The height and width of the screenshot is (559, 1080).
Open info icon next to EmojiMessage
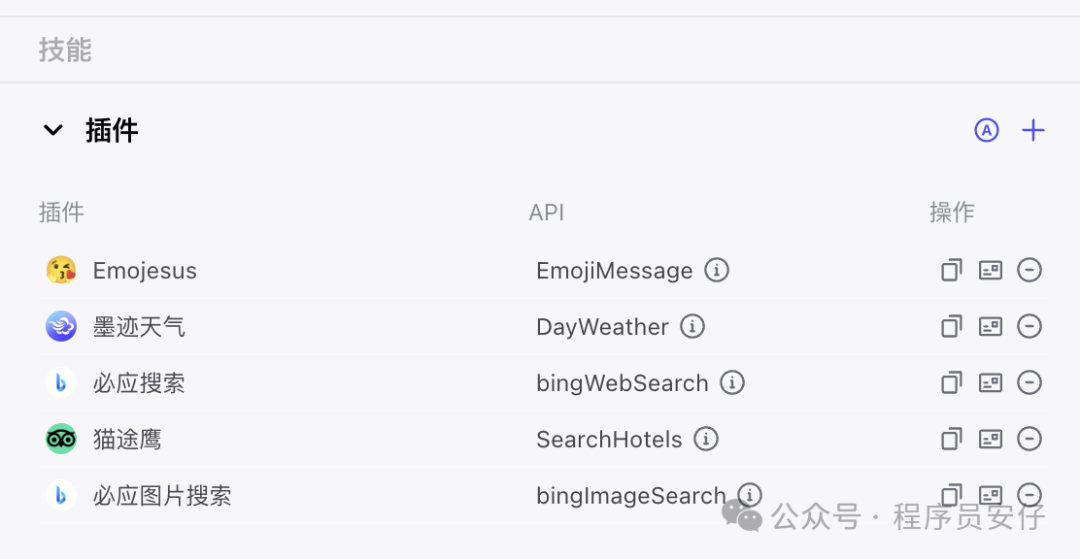(716, 270)
